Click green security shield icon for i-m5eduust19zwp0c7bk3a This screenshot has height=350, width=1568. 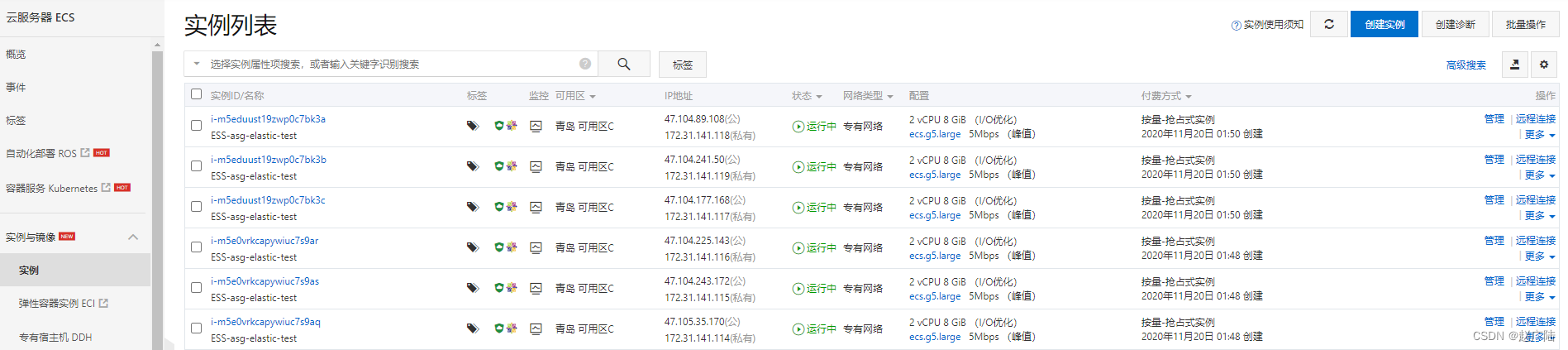point(499,126)
